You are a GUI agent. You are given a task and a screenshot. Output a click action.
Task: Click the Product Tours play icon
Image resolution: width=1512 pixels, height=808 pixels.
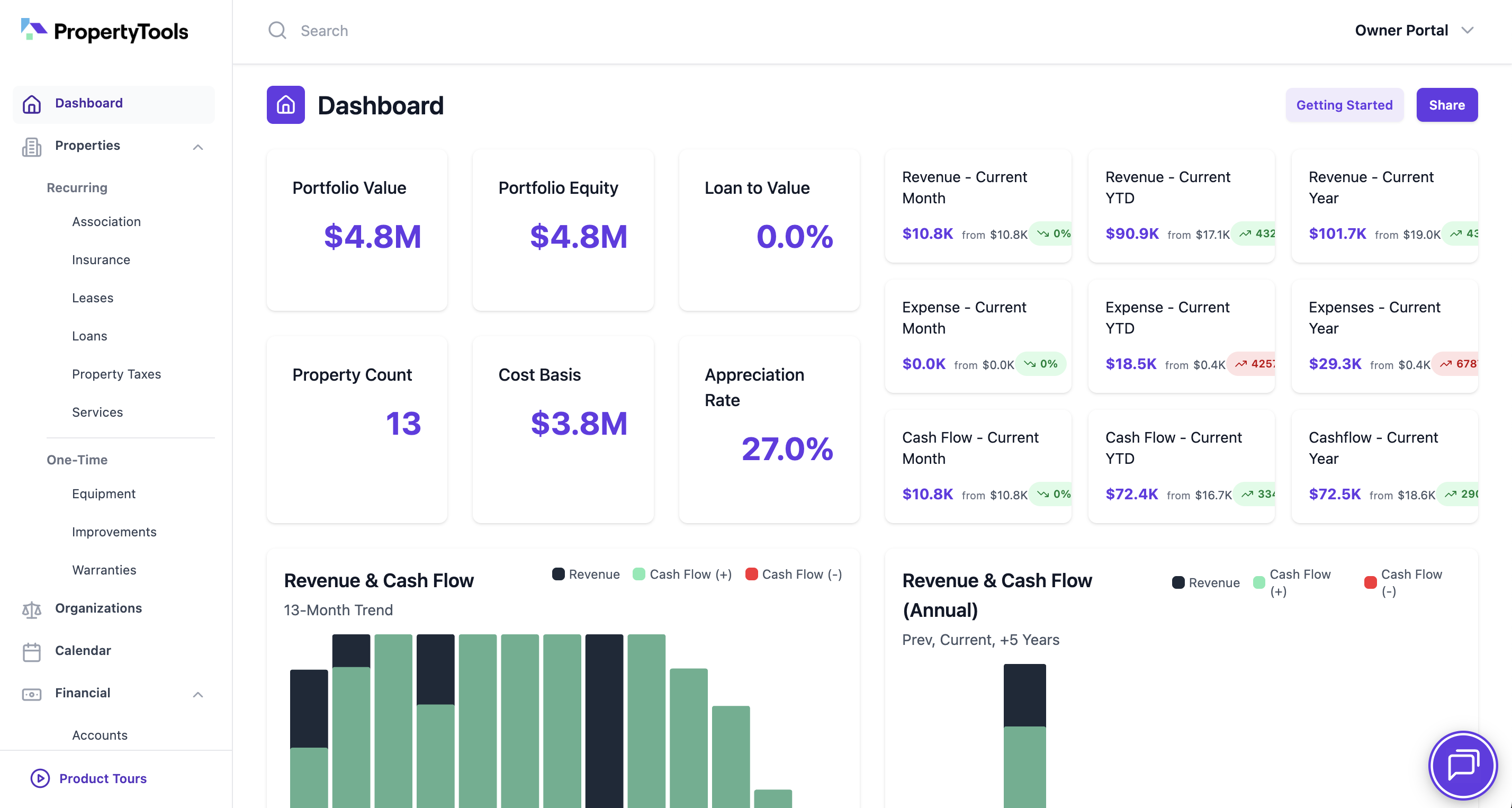pyautogui.click(x=39, y=779)
